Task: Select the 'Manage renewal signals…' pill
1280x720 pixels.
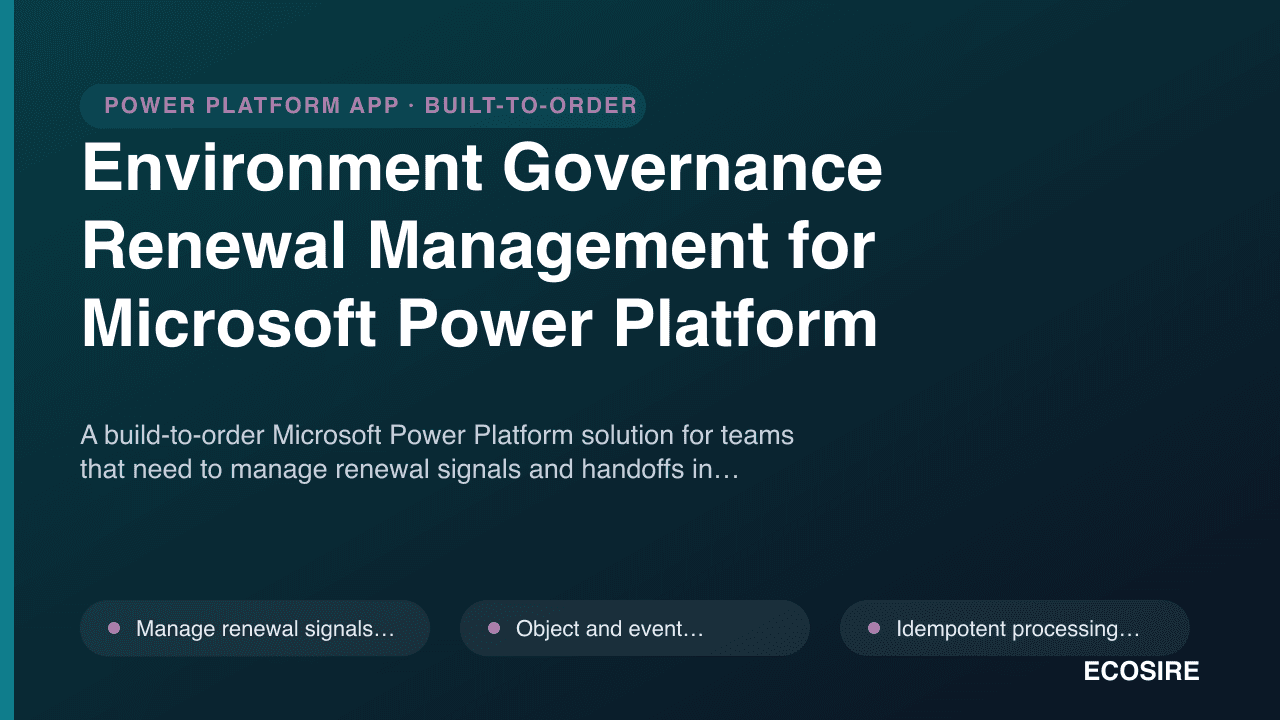Action: point(255,628)
